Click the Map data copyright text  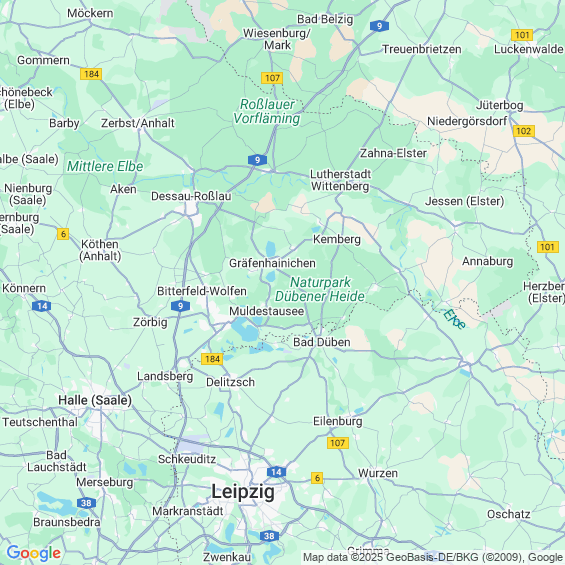click(433, 557)
